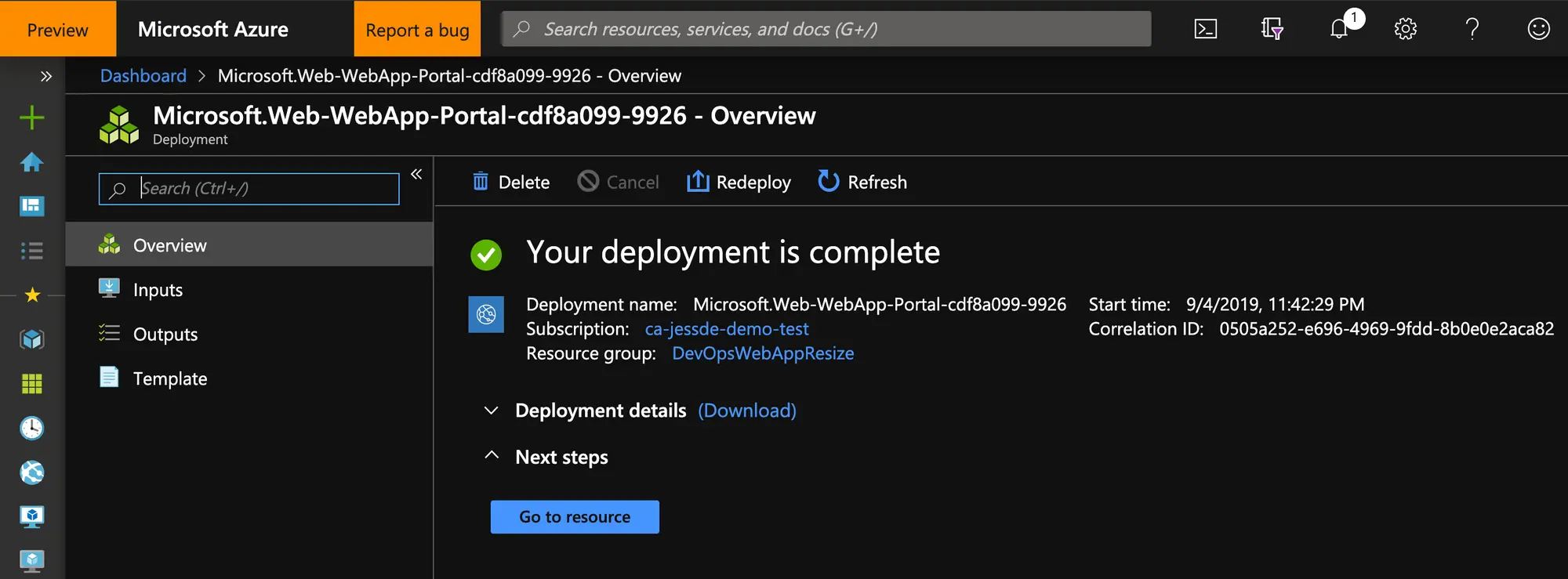Expand the Deployment details section
The width and height of the screenshot is (1568, 579).
pos(492,411)
